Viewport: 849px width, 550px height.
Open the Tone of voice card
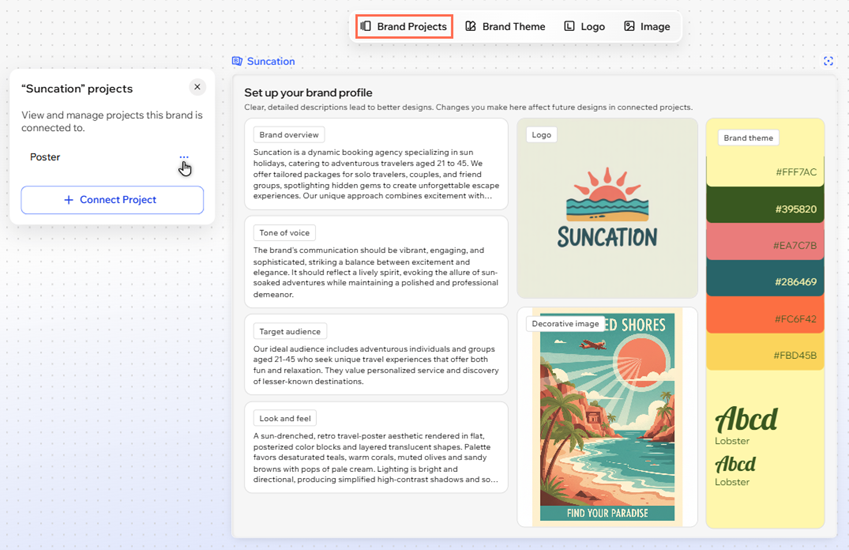point(376,262)
